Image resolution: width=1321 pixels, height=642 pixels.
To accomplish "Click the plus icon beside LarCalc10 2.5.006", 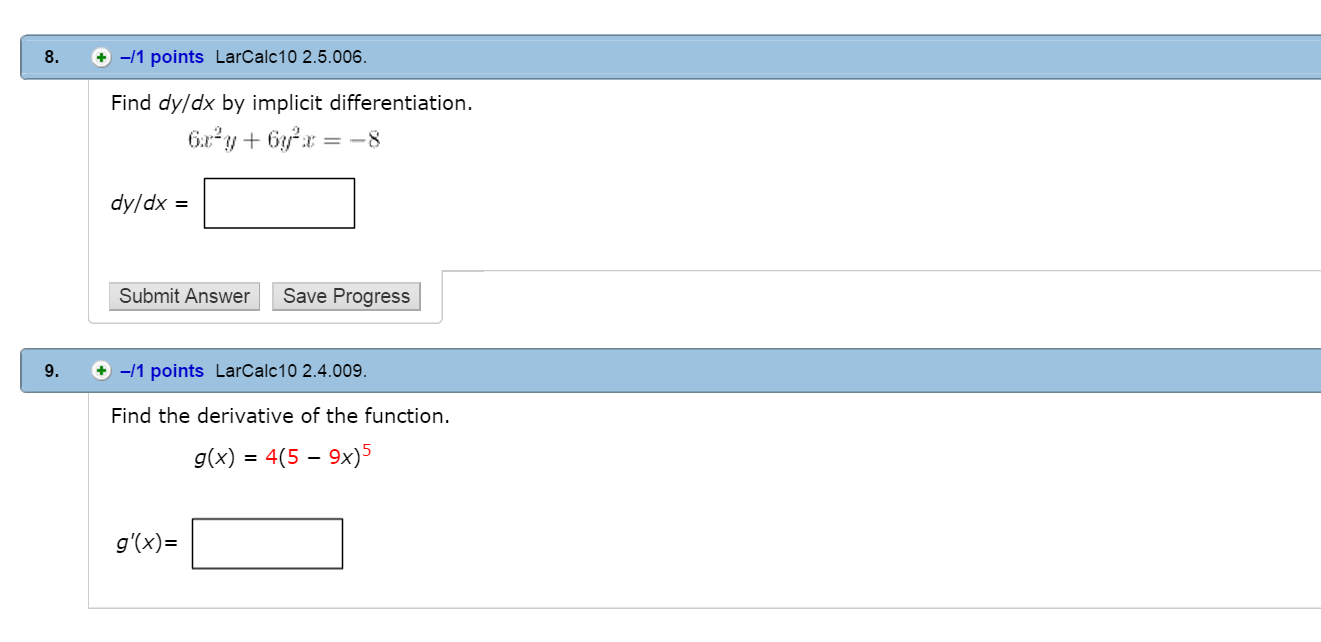I will click(x=99, y=57).
